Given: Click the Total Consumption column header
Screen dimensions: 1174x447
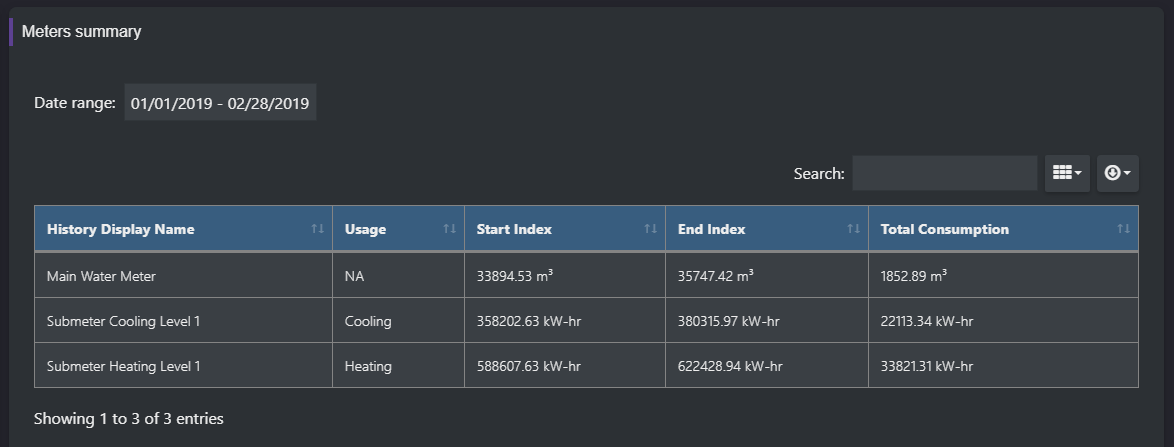Looking at the screenshot, I should (944, 229).
